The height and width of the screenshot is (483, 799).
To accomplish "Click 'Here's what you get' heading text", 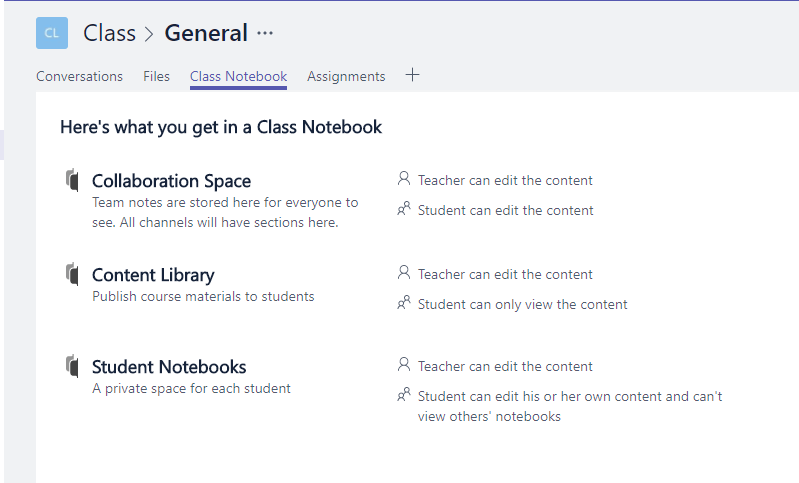I will 221,127.
